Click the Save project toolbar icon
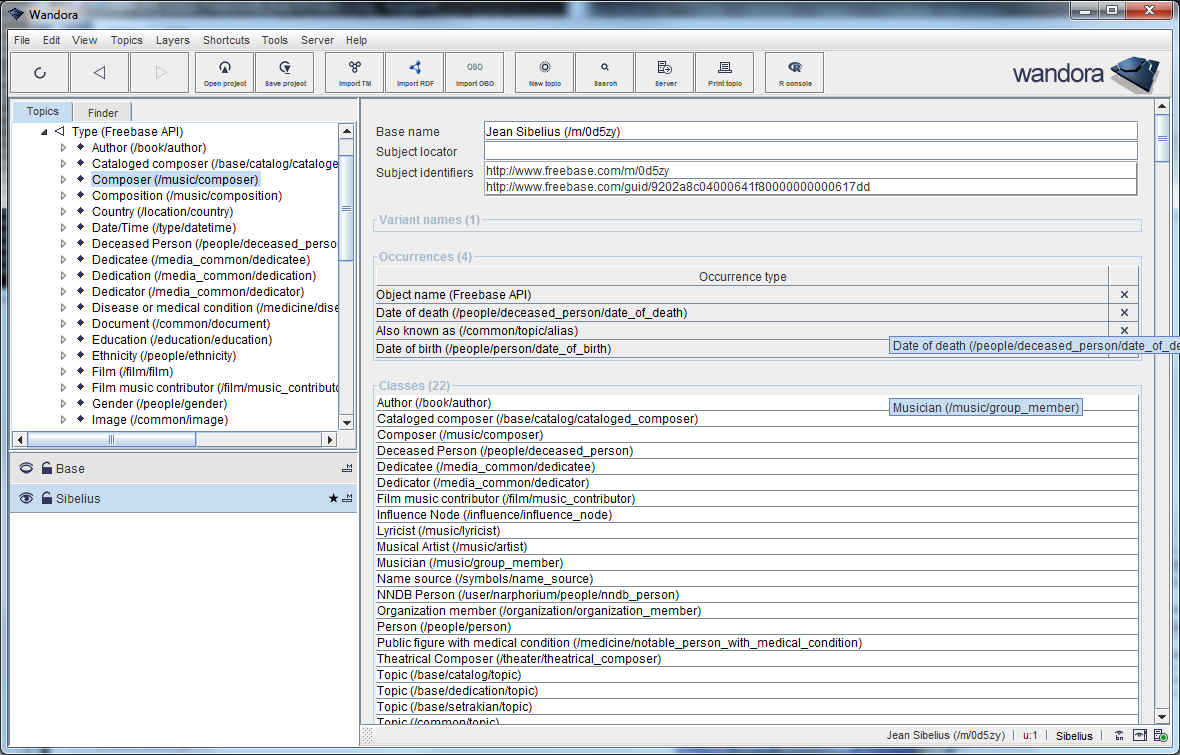The width and height of the screenshot is (1180, 755). [x=285, y=72]
